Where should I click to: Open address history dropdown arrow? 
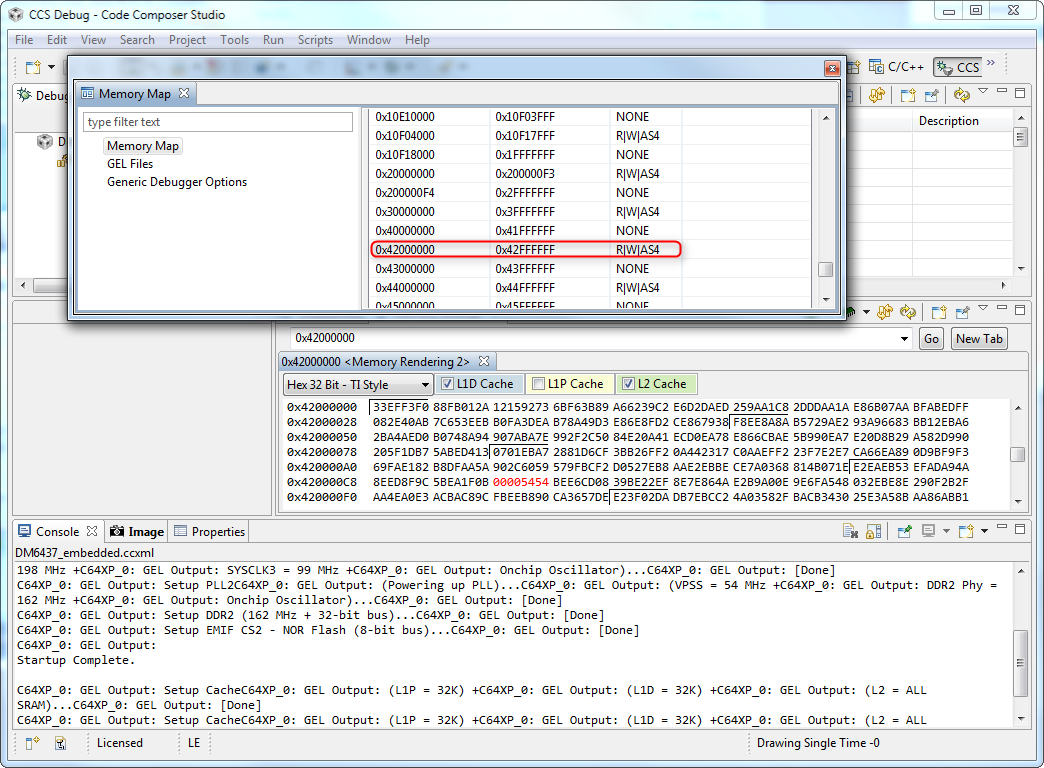point(904,338)
